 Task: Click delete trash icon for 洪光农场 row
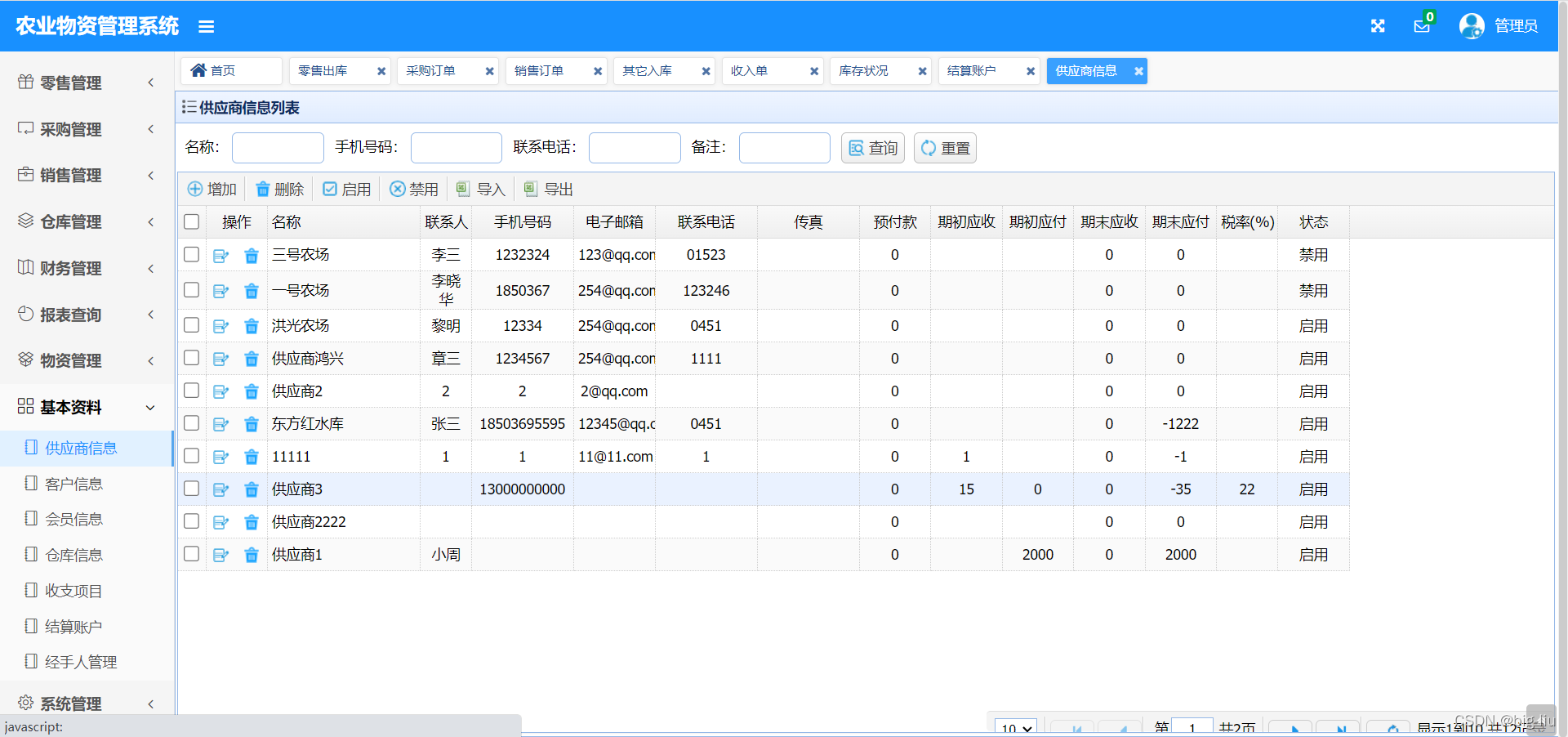point(252,326)
